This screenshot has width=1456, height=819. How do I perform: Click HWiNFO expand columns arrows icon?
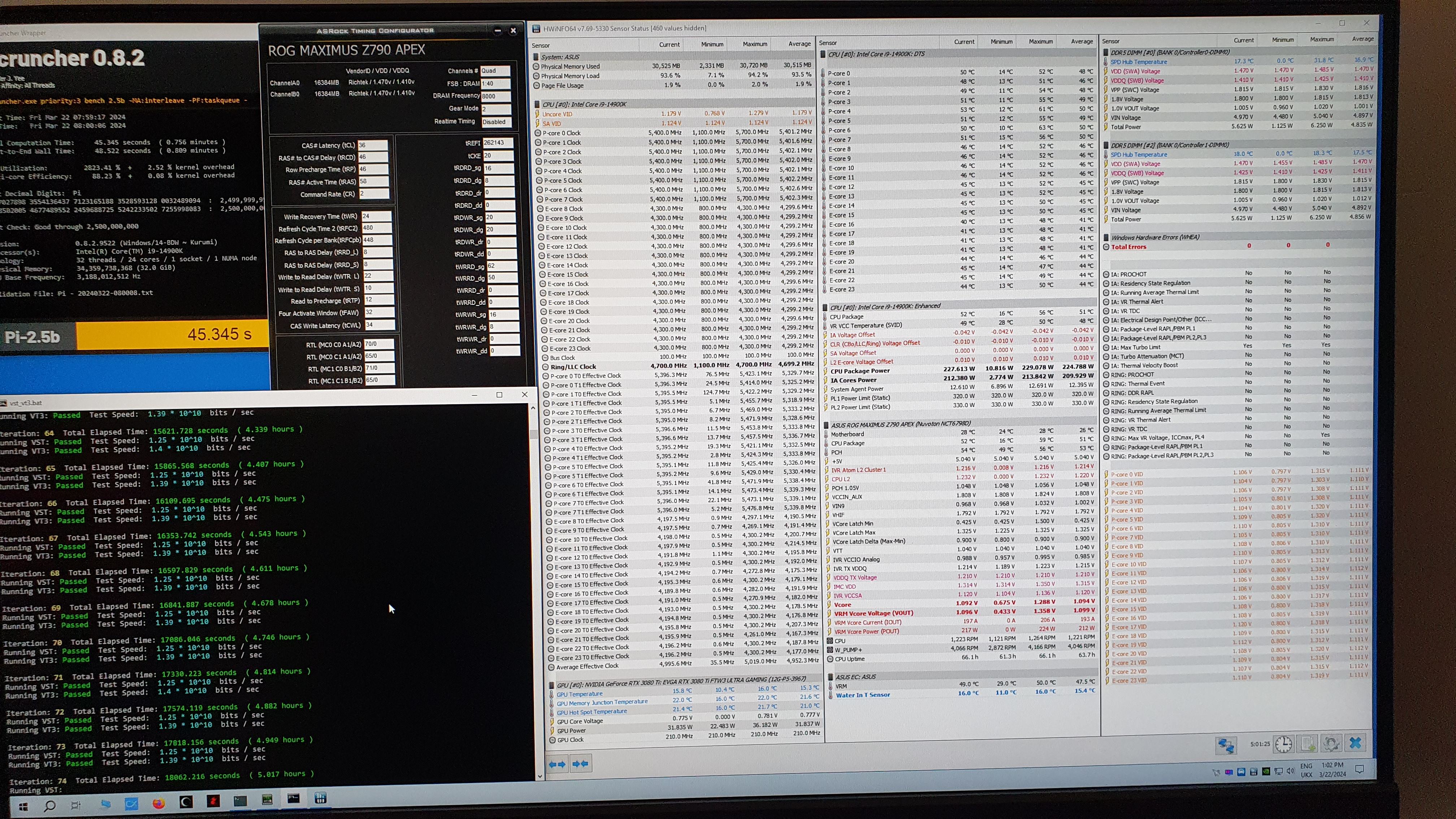(557, 764)
